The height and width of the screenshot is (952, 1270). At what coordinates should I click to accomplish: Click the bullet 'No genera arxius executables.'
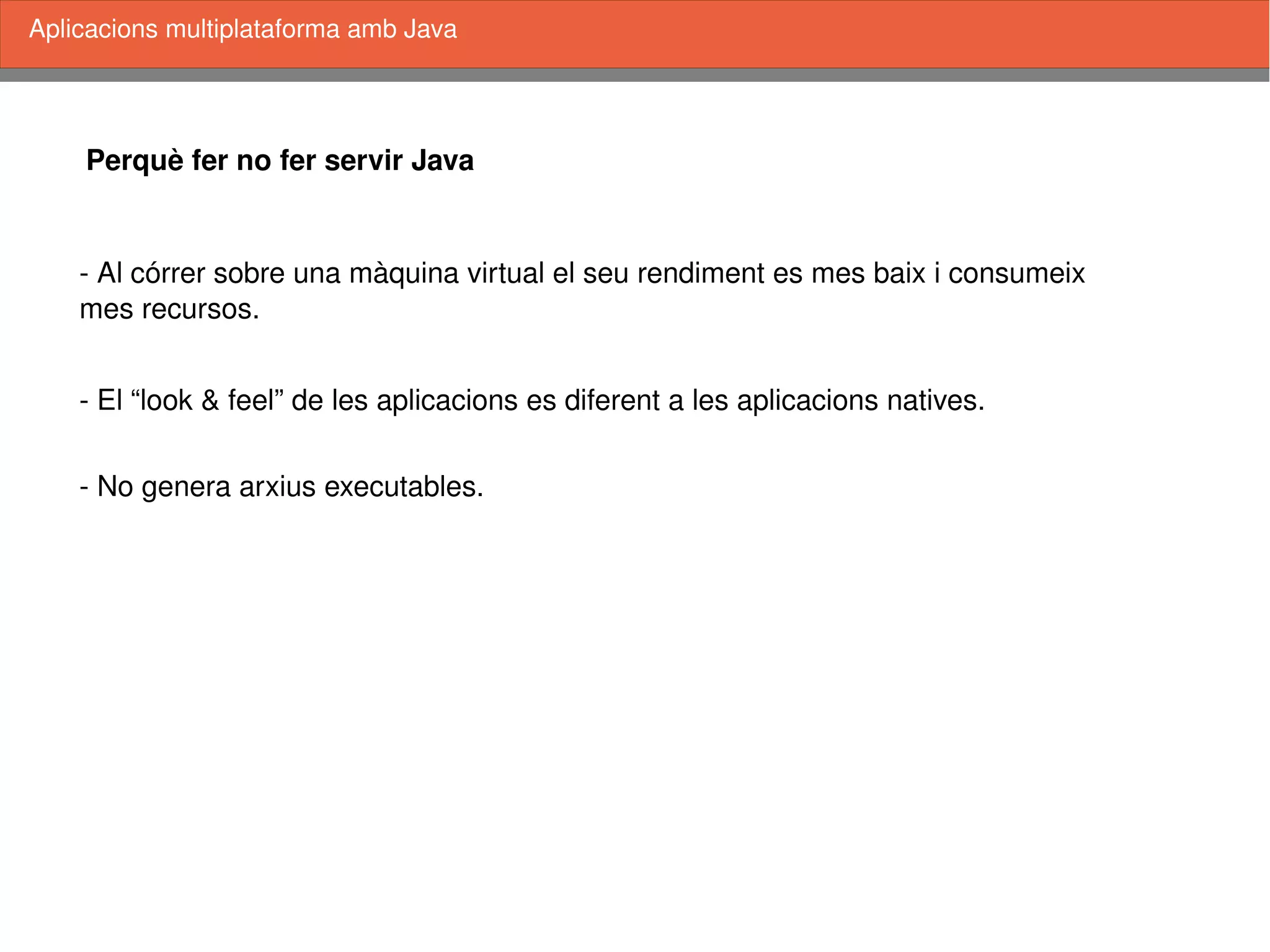click(x=282, y=487)
